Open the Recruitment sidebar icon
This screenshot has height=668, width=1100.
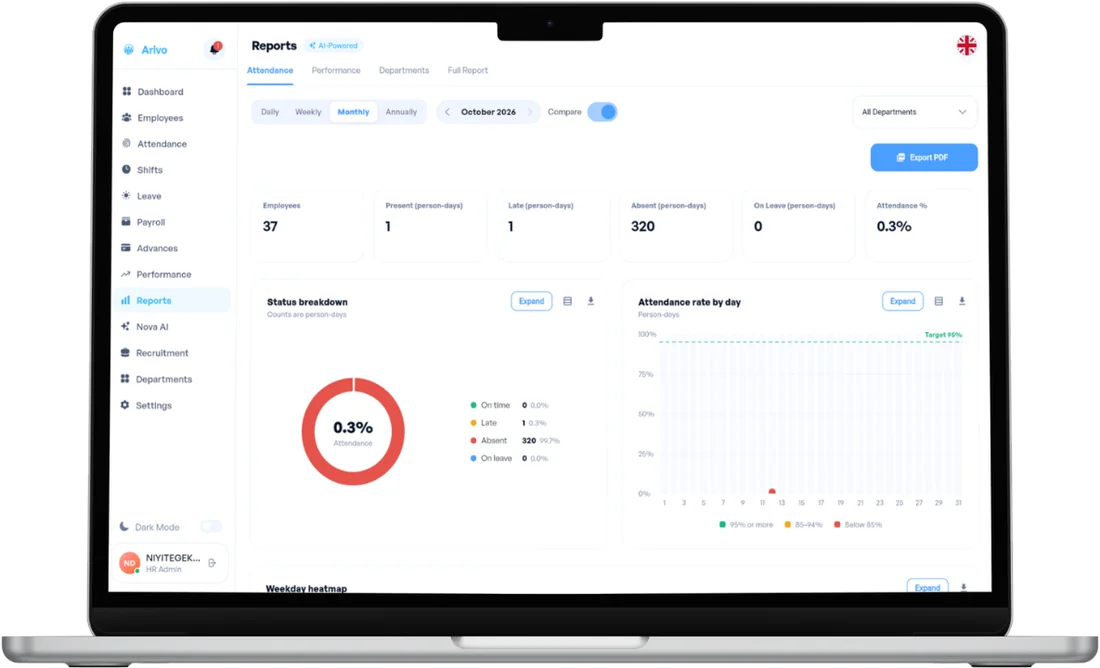coord(125,352)
